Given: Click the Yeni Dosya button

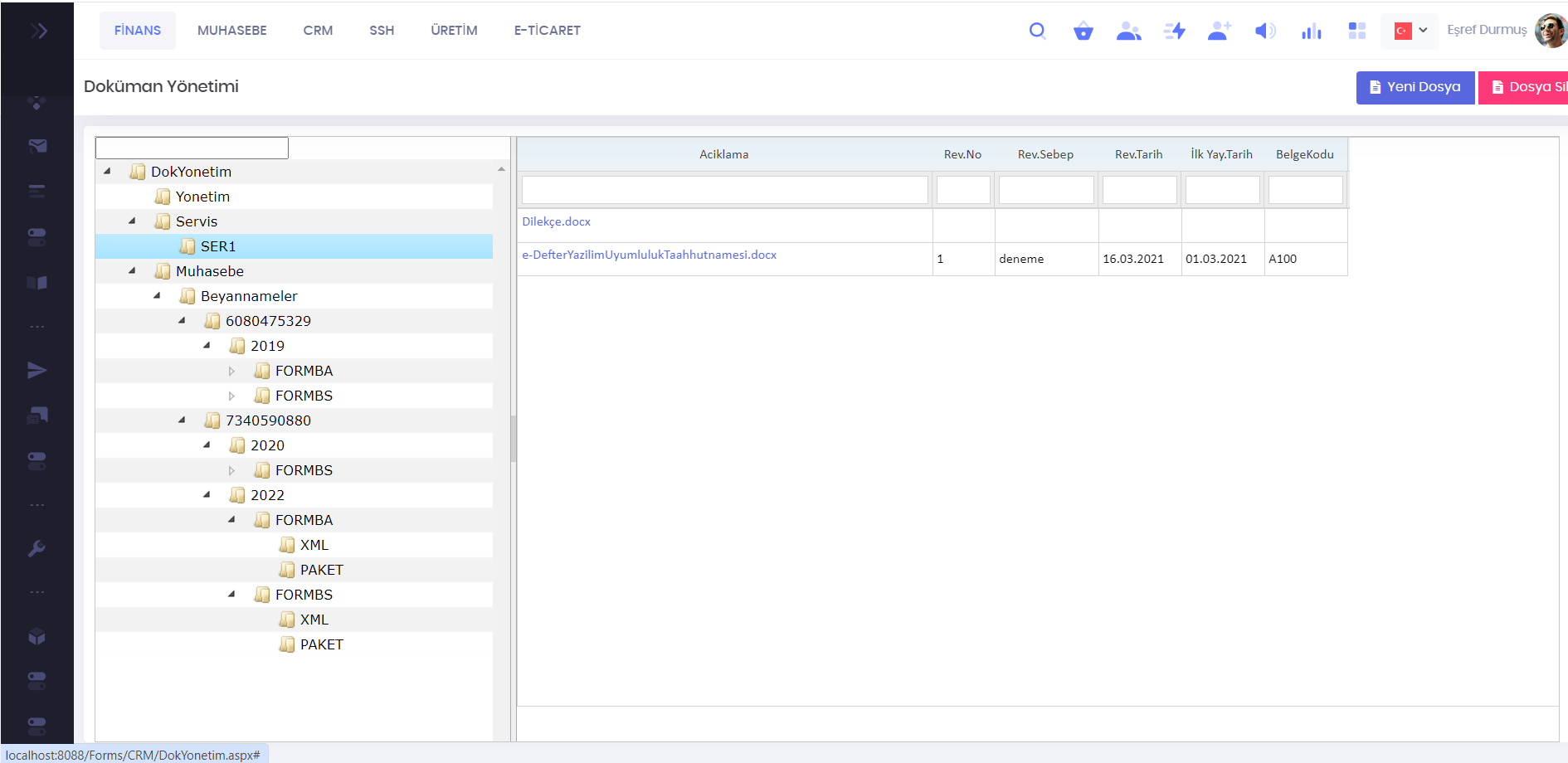Looking at the screenshot, I should pyautogui.click(x=1415, y=87).
